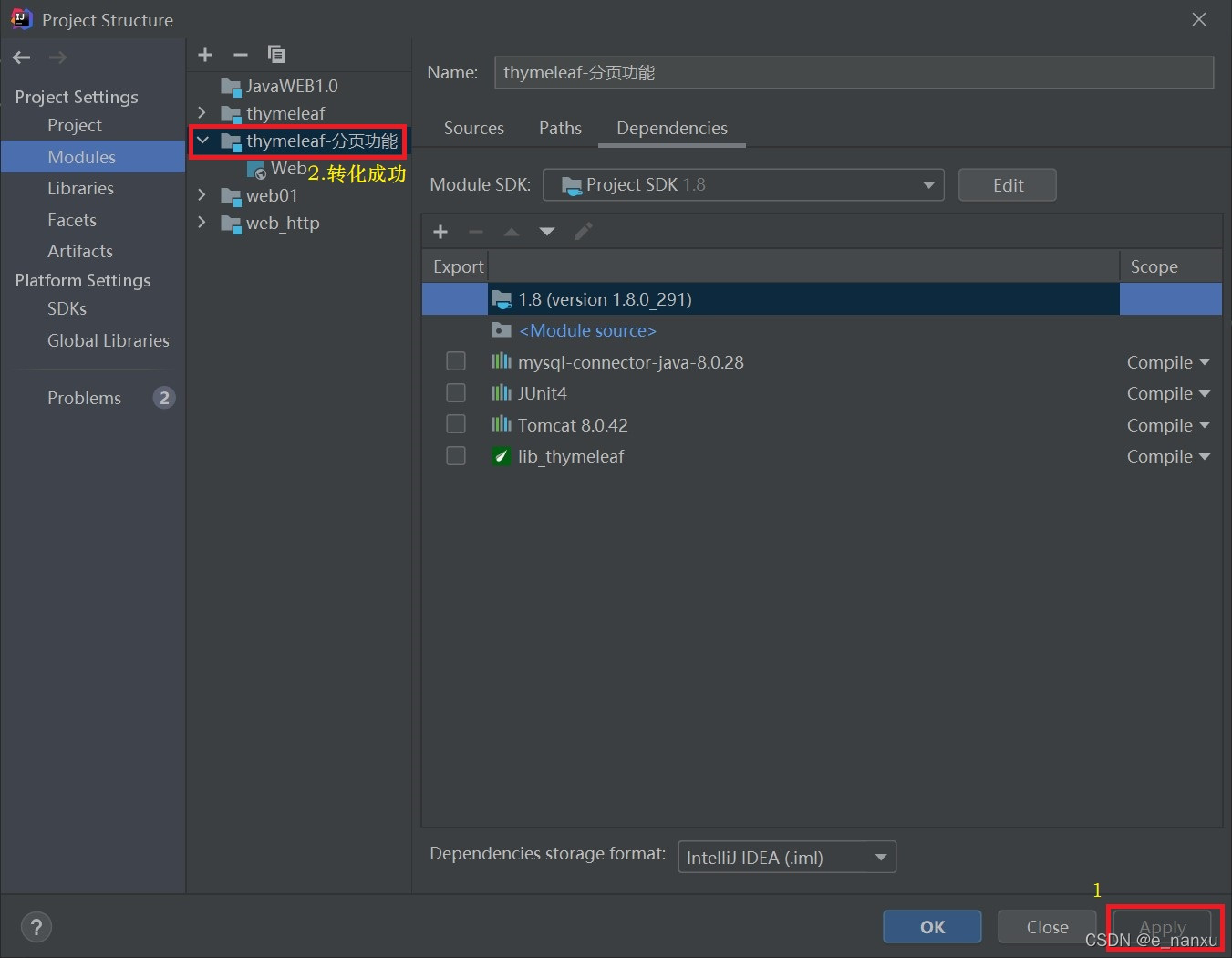
Task: Select the web01 module in tree
Action: click(x=272, y=195)
